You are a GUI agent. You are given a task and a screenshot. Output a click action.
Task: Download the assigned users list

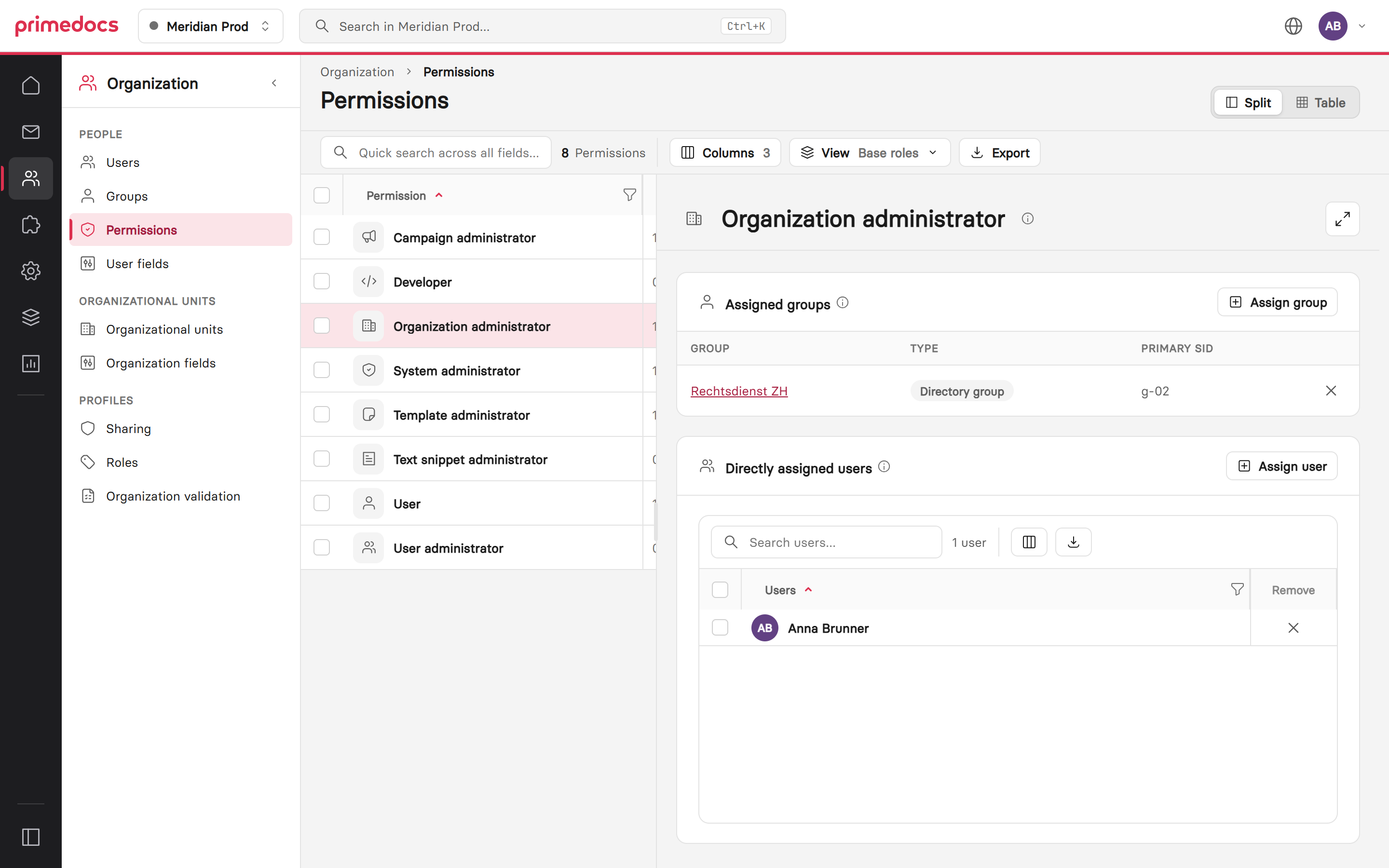(1073, 542)
